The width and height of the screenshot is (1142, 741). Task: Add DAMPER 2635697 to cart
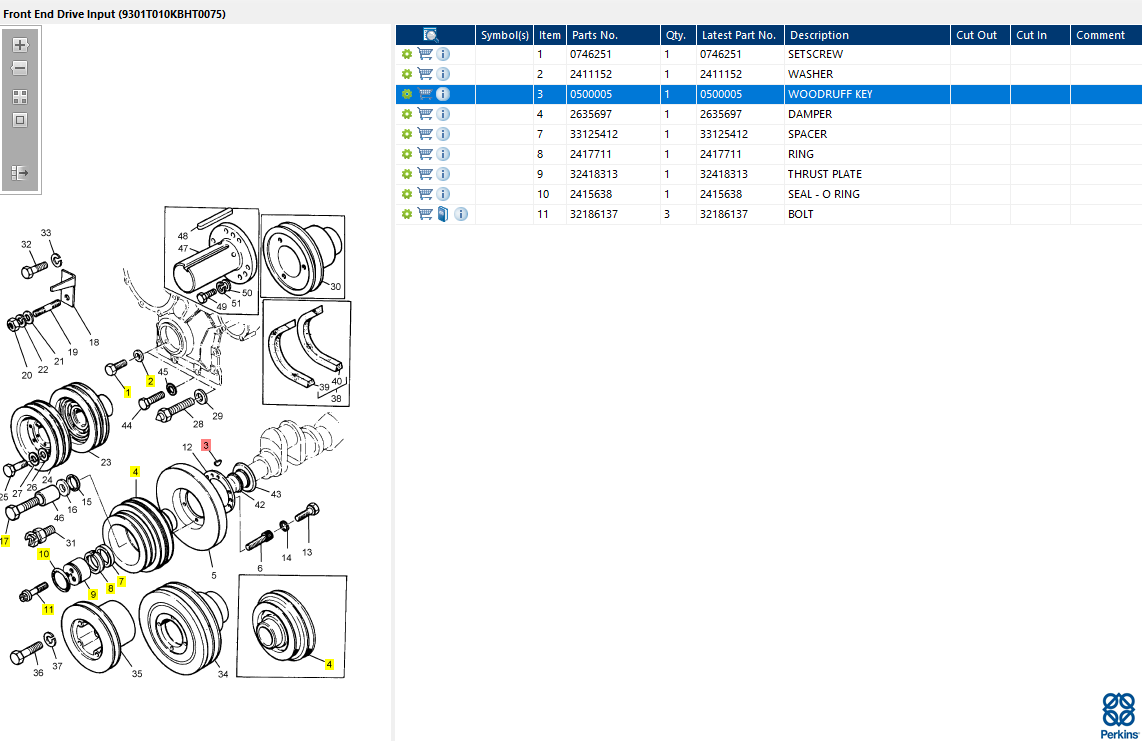[x=425, y=114]
